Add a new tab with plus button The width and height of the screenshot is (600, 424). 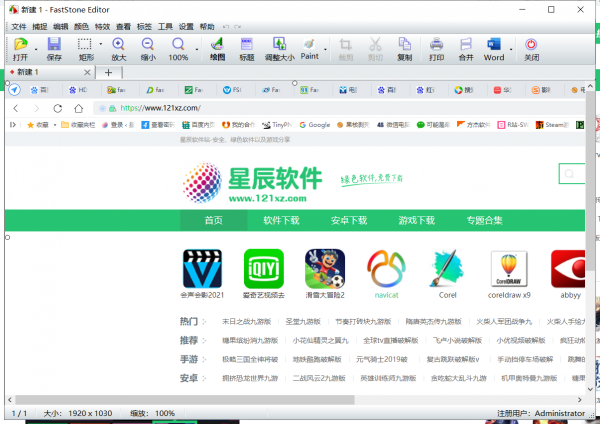pos(108,72)
